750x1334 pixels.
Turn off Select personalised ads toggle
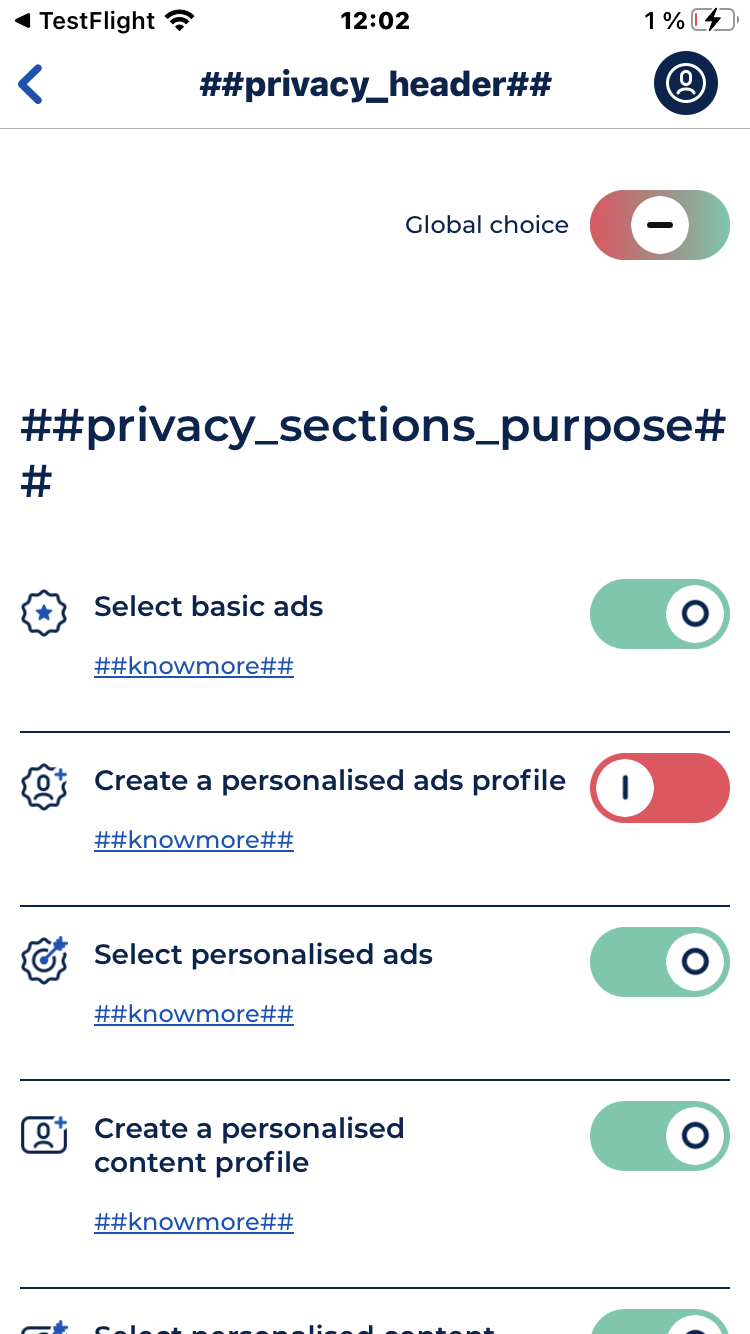coord(660,961)
